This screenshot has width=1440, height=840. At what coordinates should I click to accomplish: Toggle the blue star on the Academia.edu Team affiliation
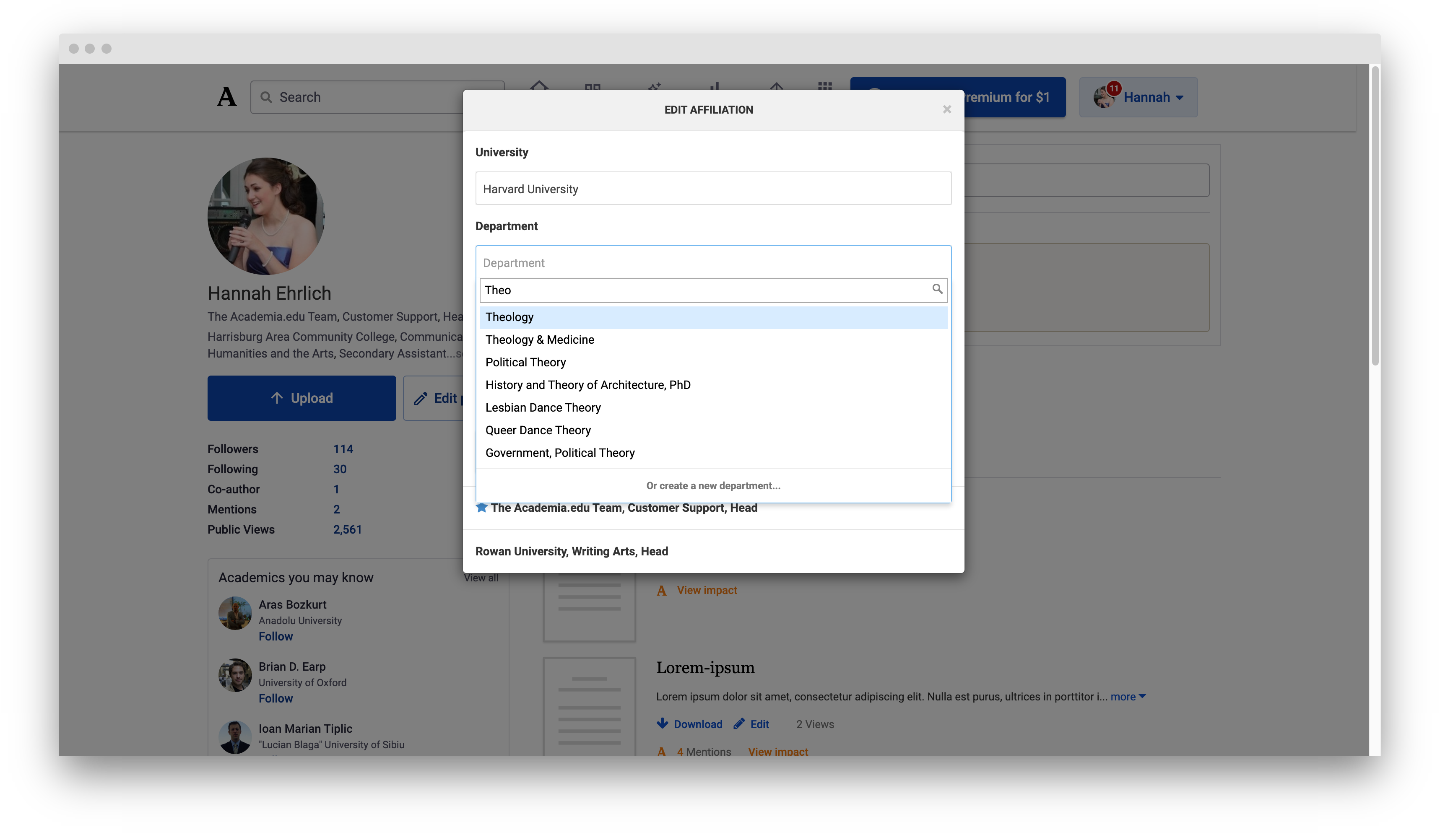[482, 507]
